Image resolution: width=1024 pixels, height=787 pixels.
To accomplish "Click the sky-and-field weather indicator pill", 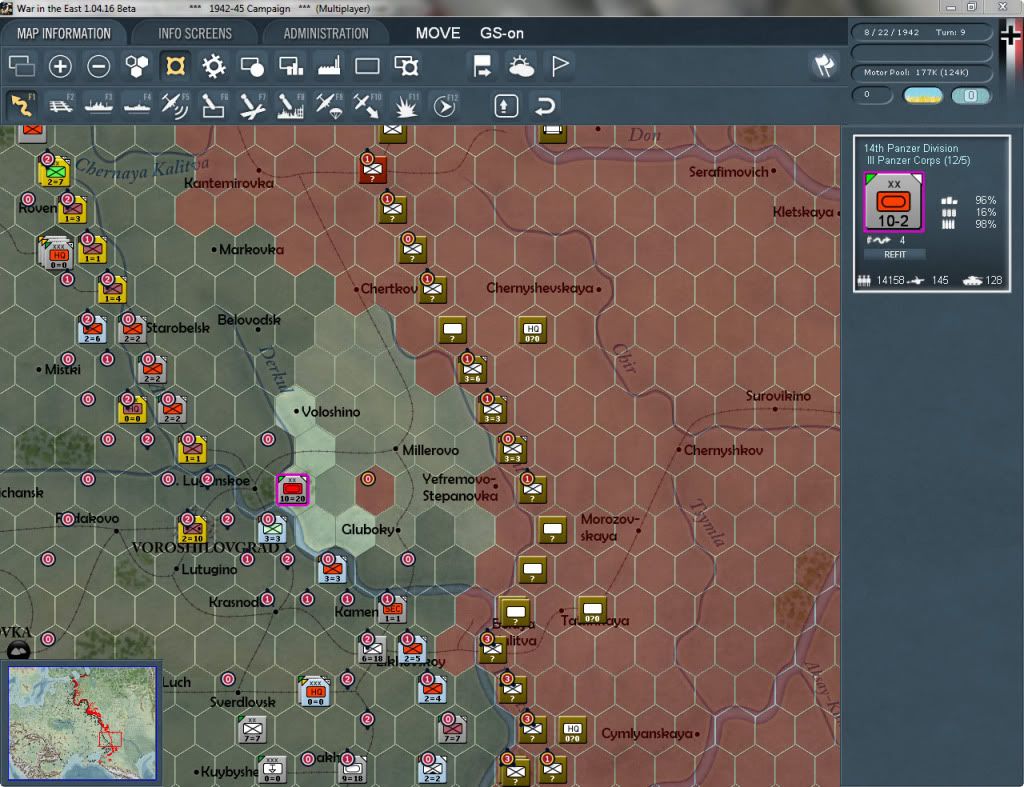I will (x=922, y=96).
